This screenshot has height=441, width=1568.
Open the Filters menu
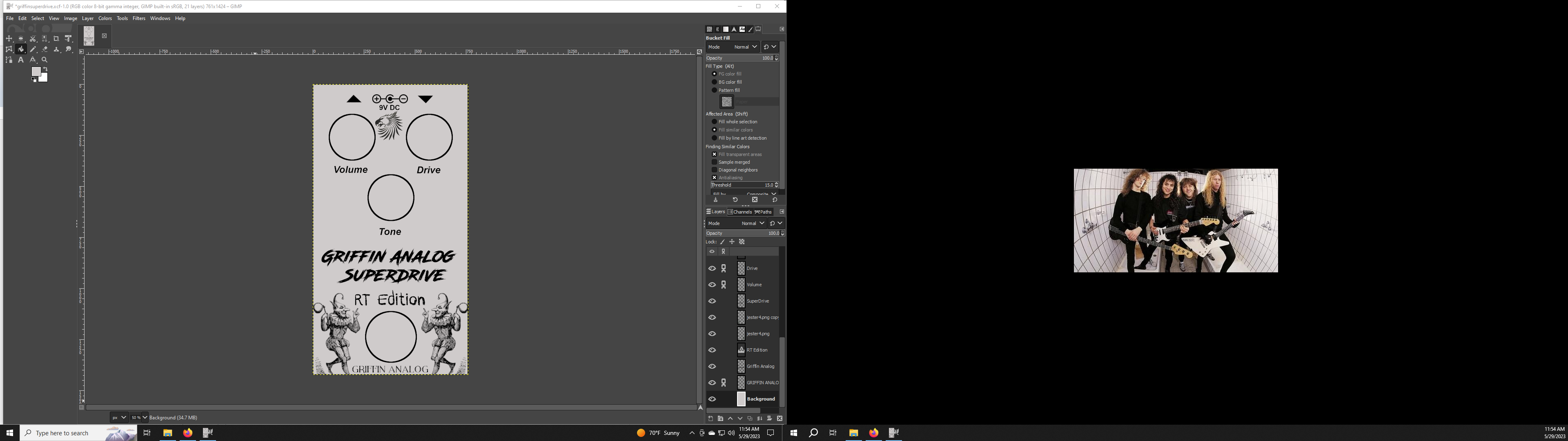[x=139, y=18]
